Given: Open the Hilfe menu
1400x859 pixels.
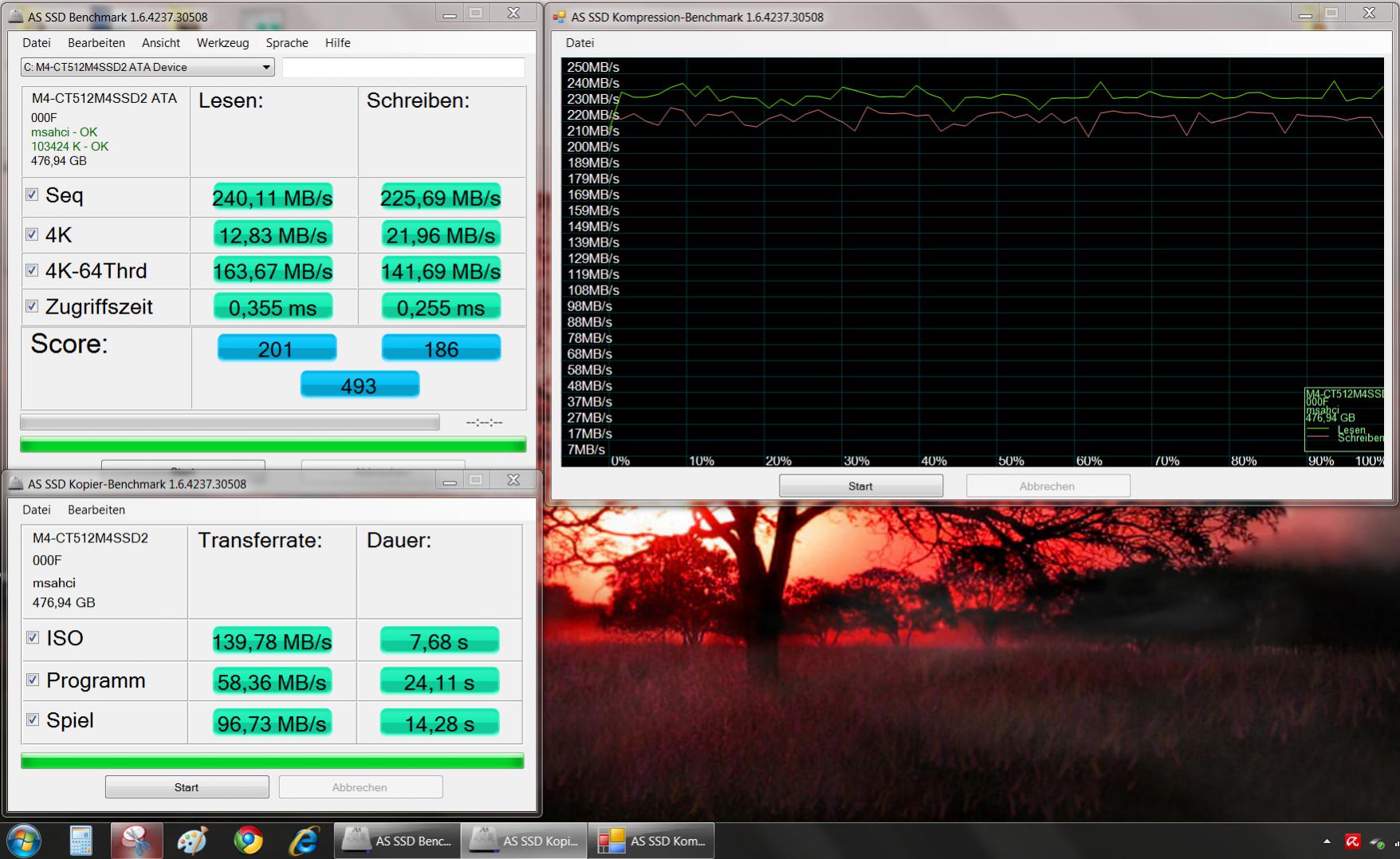Looking at the screenshot, I should click(338, 43).
